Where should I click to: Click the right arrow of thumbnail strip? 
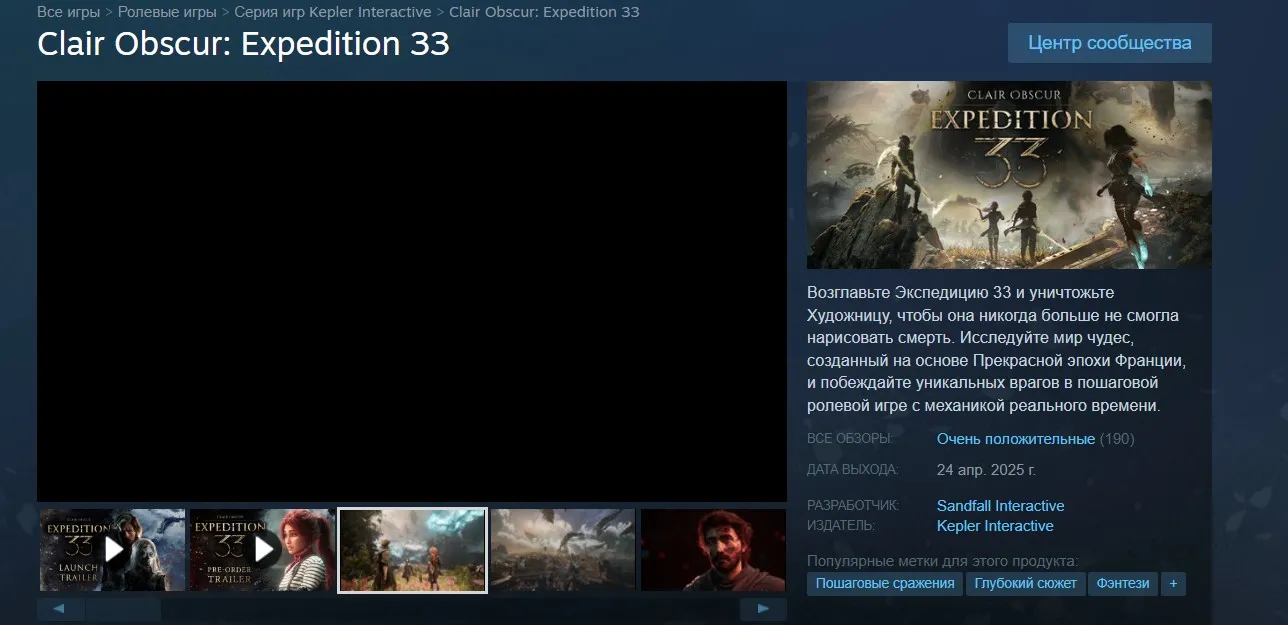pos(763,608)
